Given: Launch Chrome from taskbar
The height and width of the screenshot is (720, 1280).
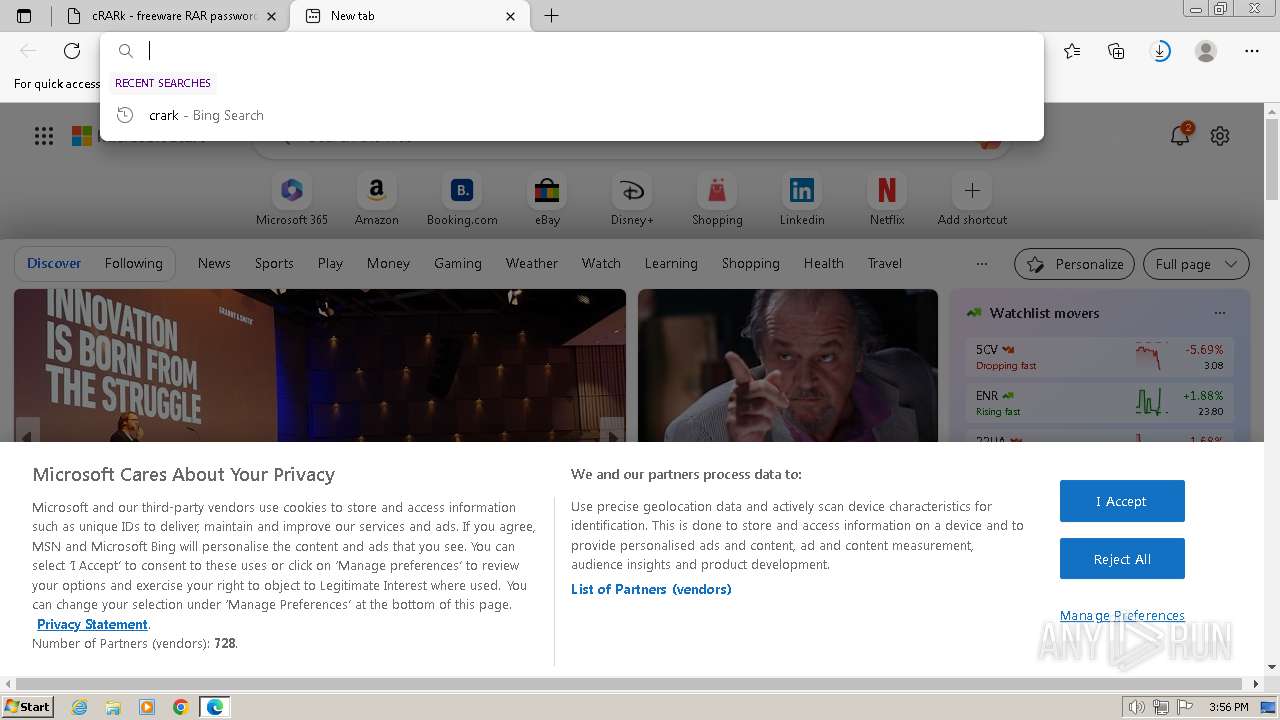Looking at the screenshot, I should [x=181, y=707].
